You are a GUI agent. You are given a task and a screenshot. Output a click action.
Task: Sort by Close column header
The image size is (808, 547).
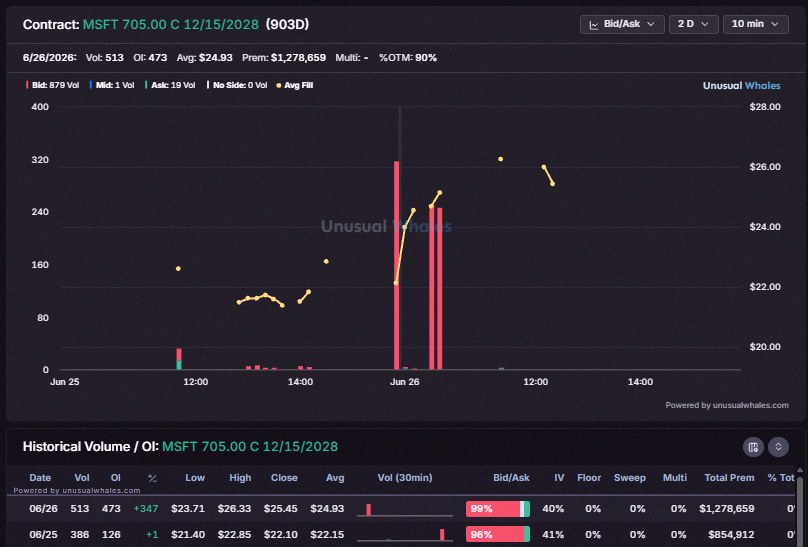(284, 478)
